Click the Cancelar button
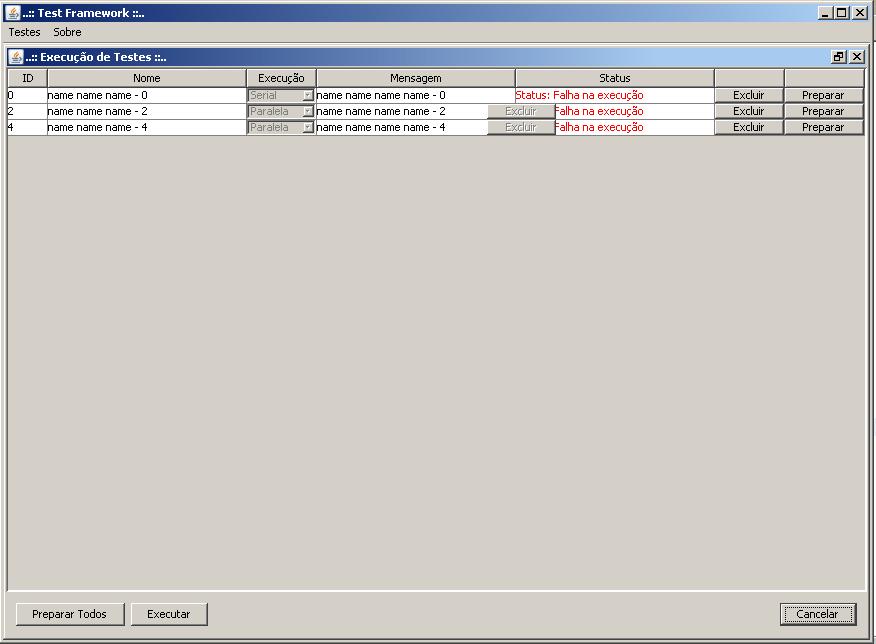Image resolution: width=876 pixels, height=644 pixels. click(x=817, y=614)
